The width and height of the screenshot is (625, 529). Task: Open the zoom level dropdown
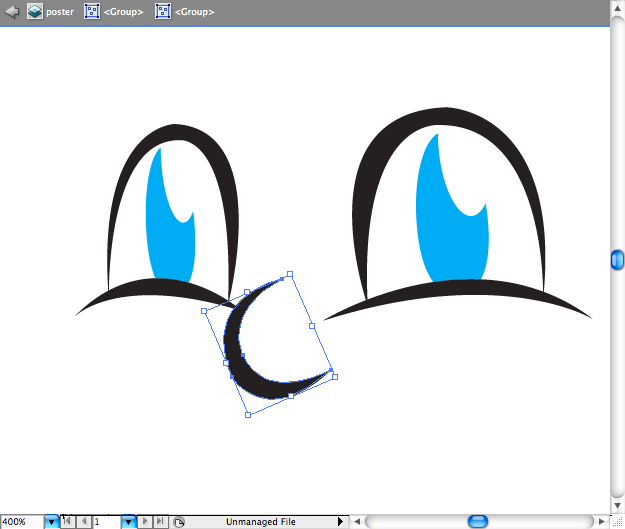click(51, 522)
